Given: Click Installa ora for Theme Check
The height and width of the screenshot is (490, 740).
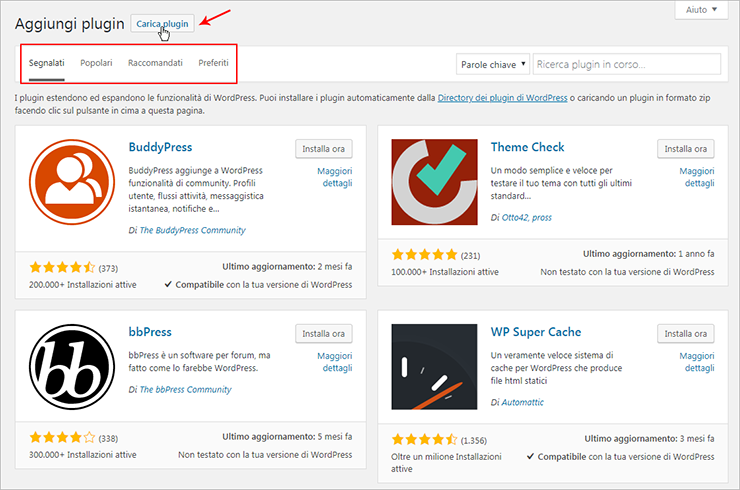Looking at the screenshot, I should [685, 149].
